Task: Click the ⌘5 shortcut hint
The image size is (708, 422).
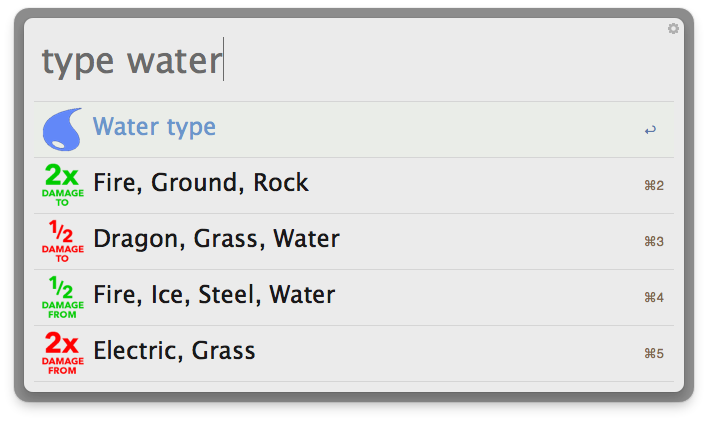Action: [x=654, y=353]
